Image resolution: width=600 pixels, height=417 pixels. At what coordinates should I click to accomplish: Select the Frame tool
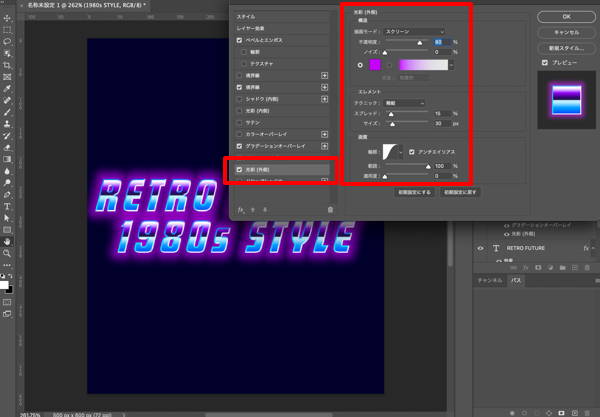[x=7, y=77]
